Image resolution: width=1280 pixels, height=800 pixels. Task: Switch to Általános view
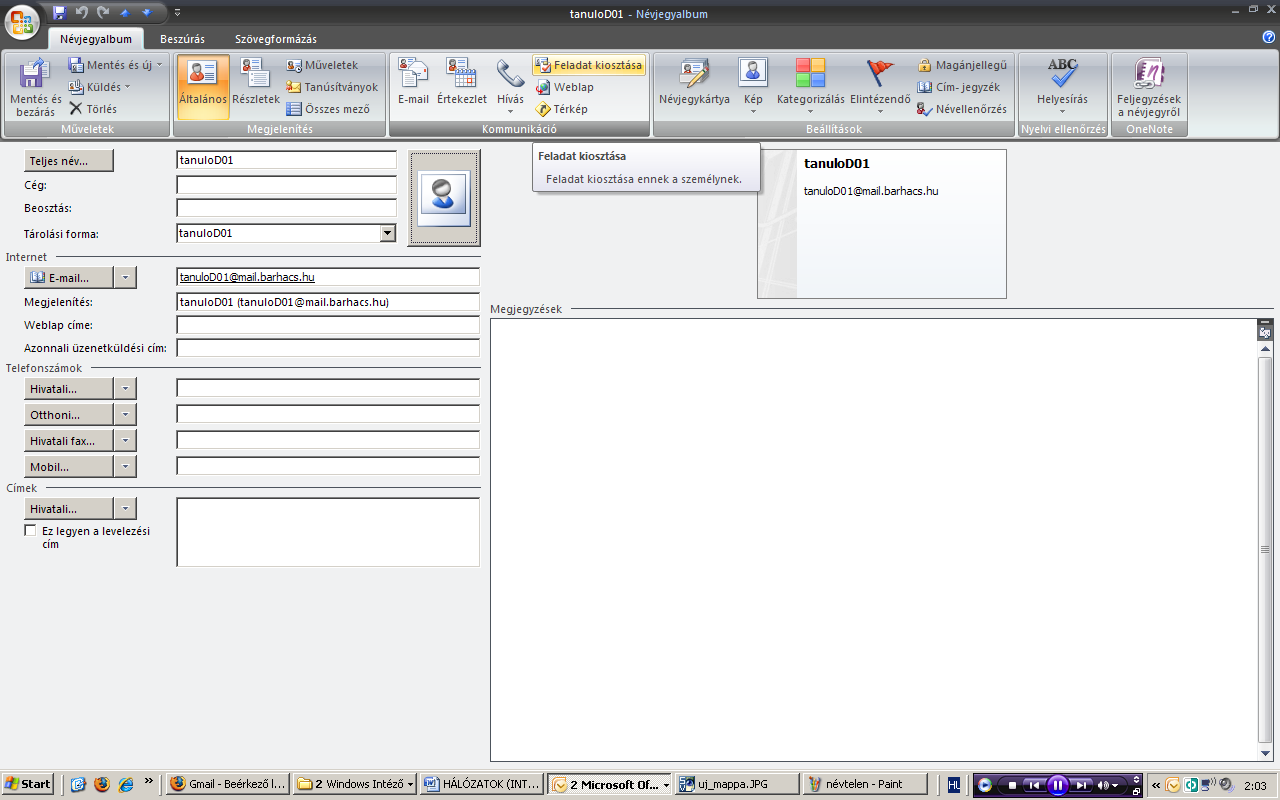203,88
